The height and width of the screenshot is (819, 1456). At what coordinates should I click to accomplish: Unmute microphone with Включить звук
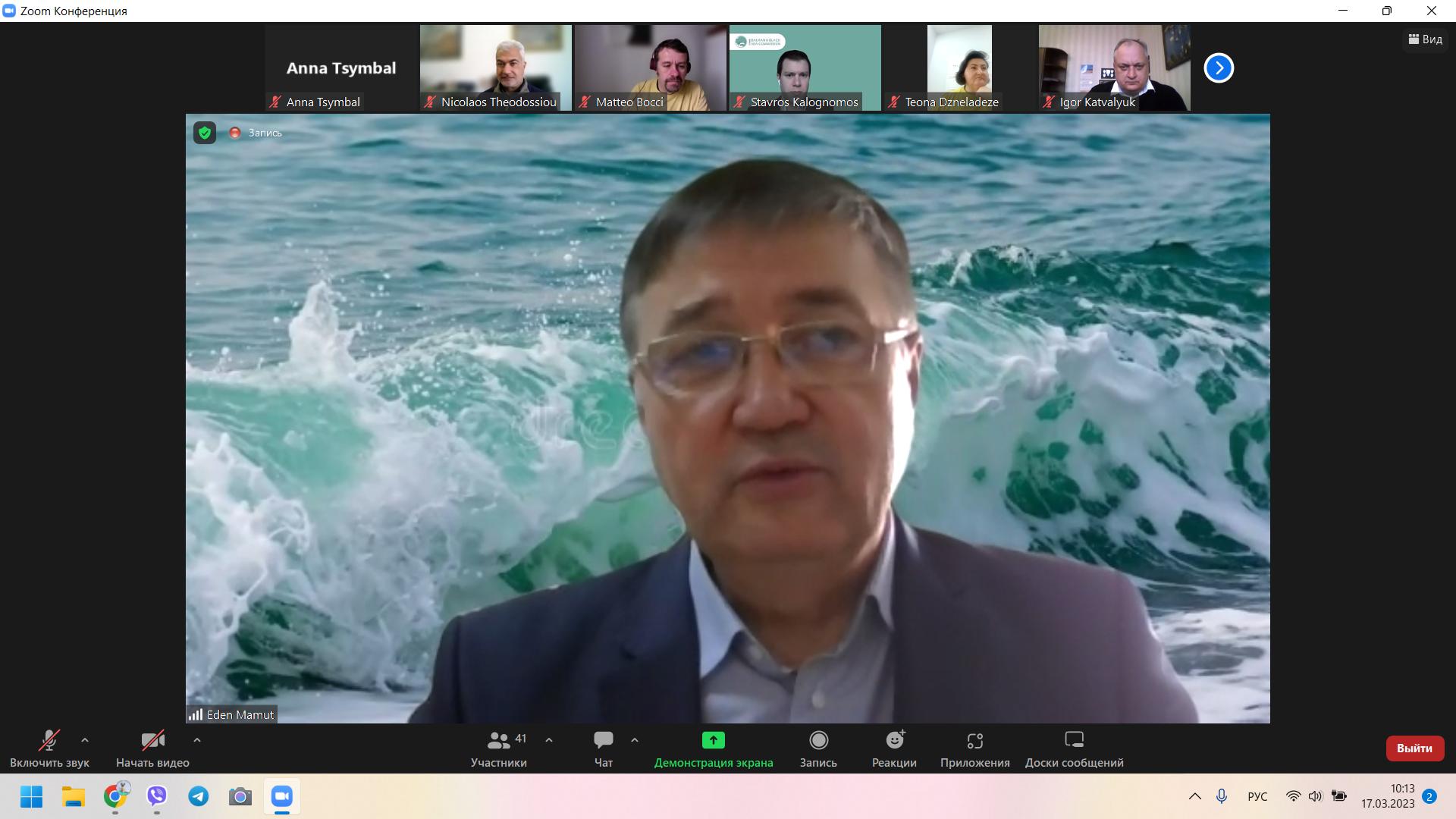[49, 740]
